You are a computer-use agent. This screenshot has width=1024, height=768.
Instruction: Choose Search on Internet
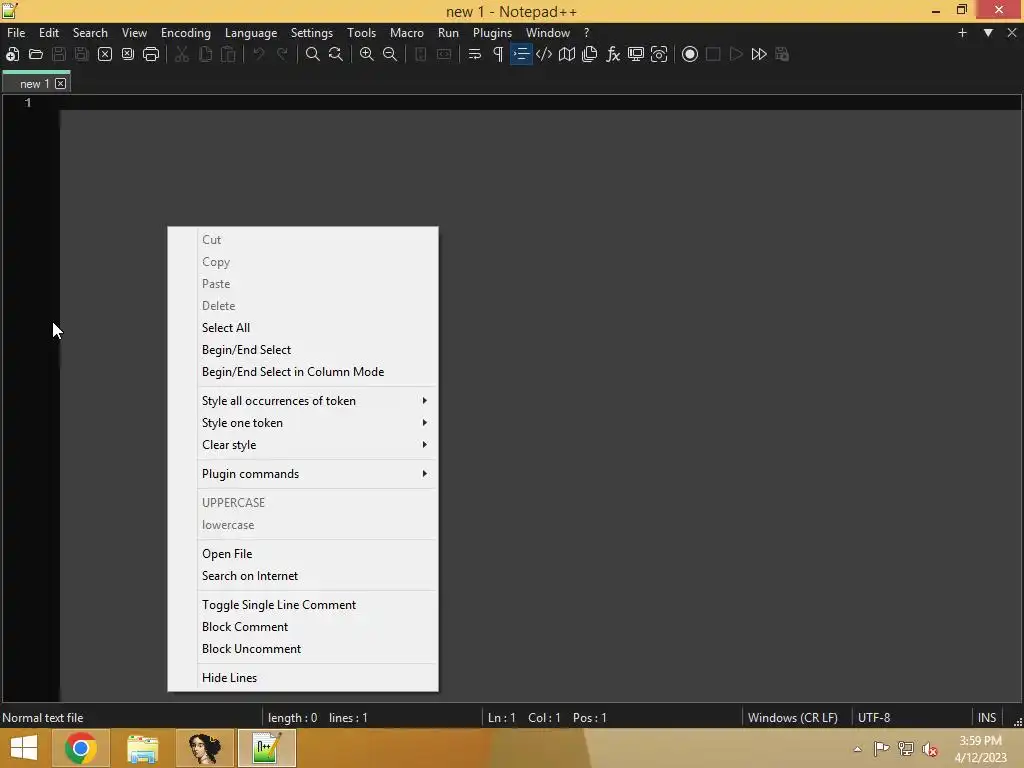coord(303,576)
